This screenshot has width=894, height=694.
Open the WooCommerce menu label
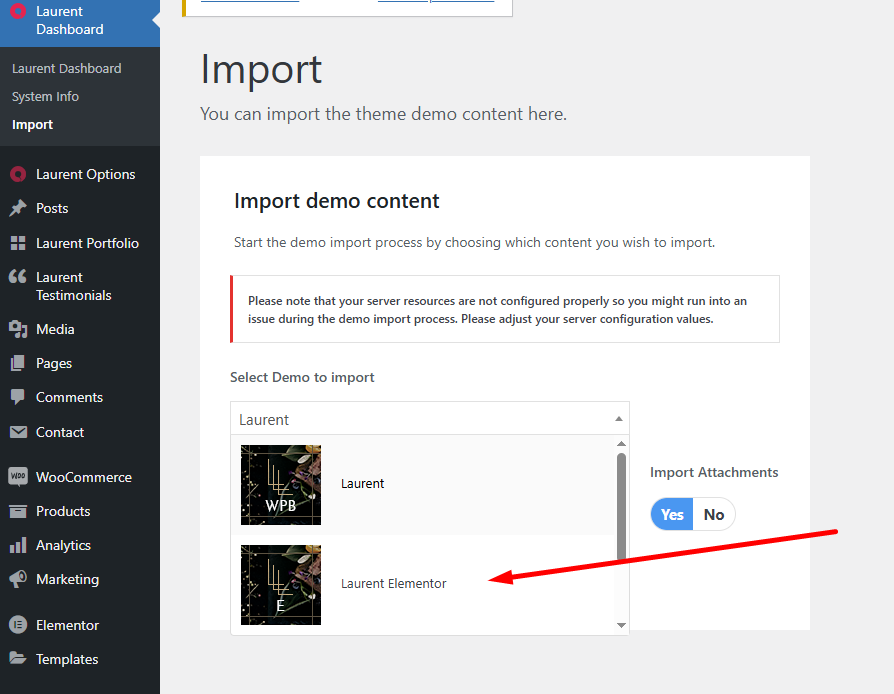pyautogui.click(x=84, y=477)
